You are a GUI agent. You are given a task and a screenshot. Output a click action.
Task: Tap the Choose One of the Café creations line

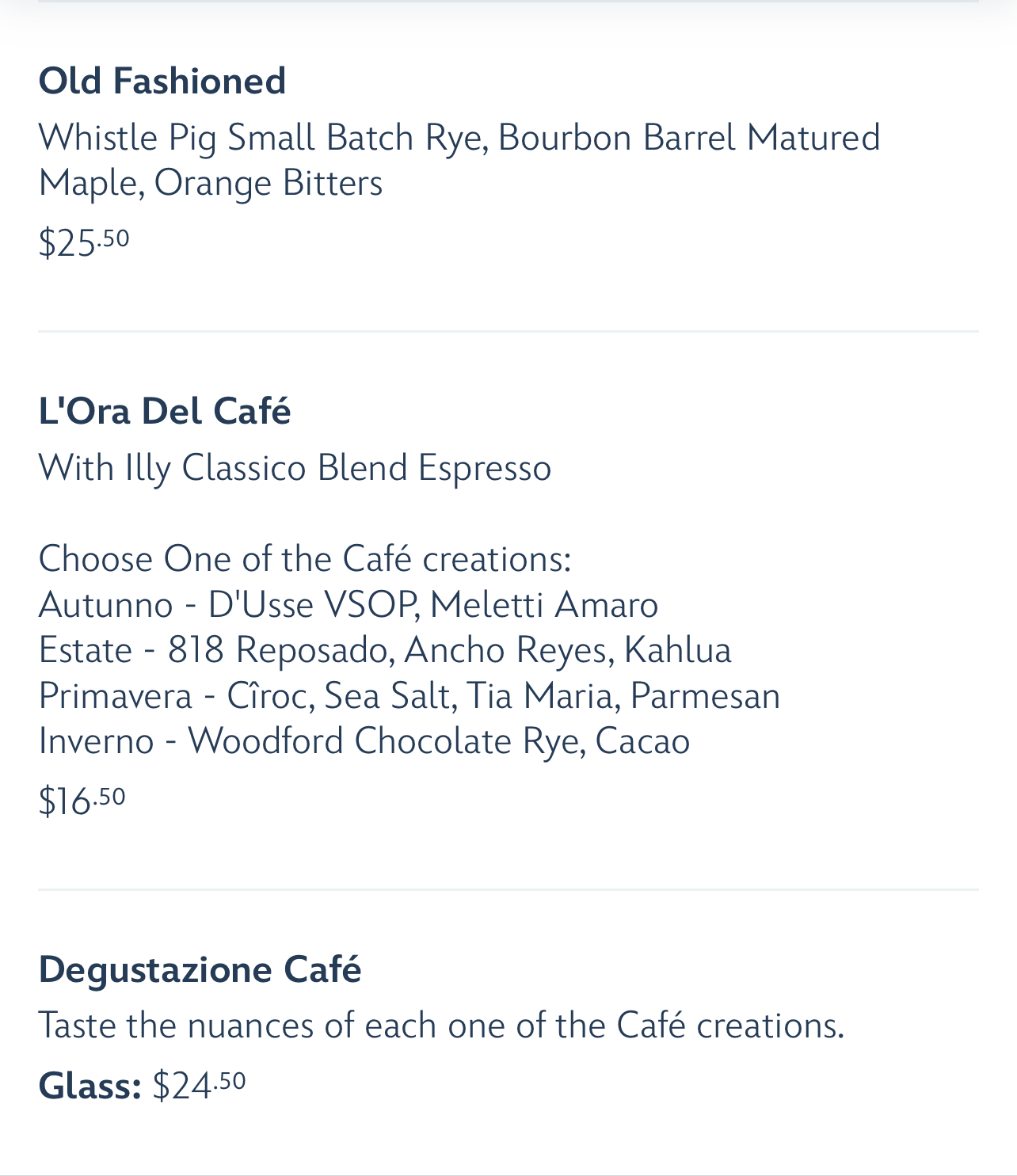pyautogui.click(x=305, y=559)
